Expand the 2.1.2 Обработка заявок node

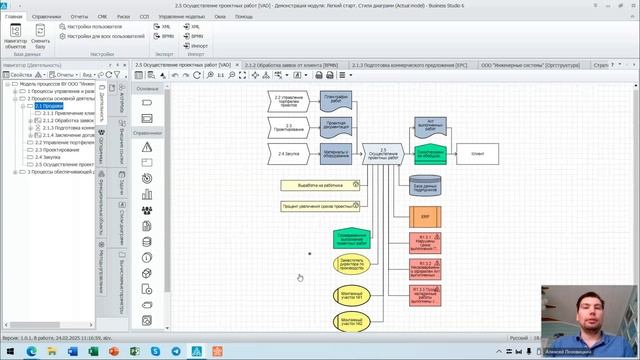[30, 121]
